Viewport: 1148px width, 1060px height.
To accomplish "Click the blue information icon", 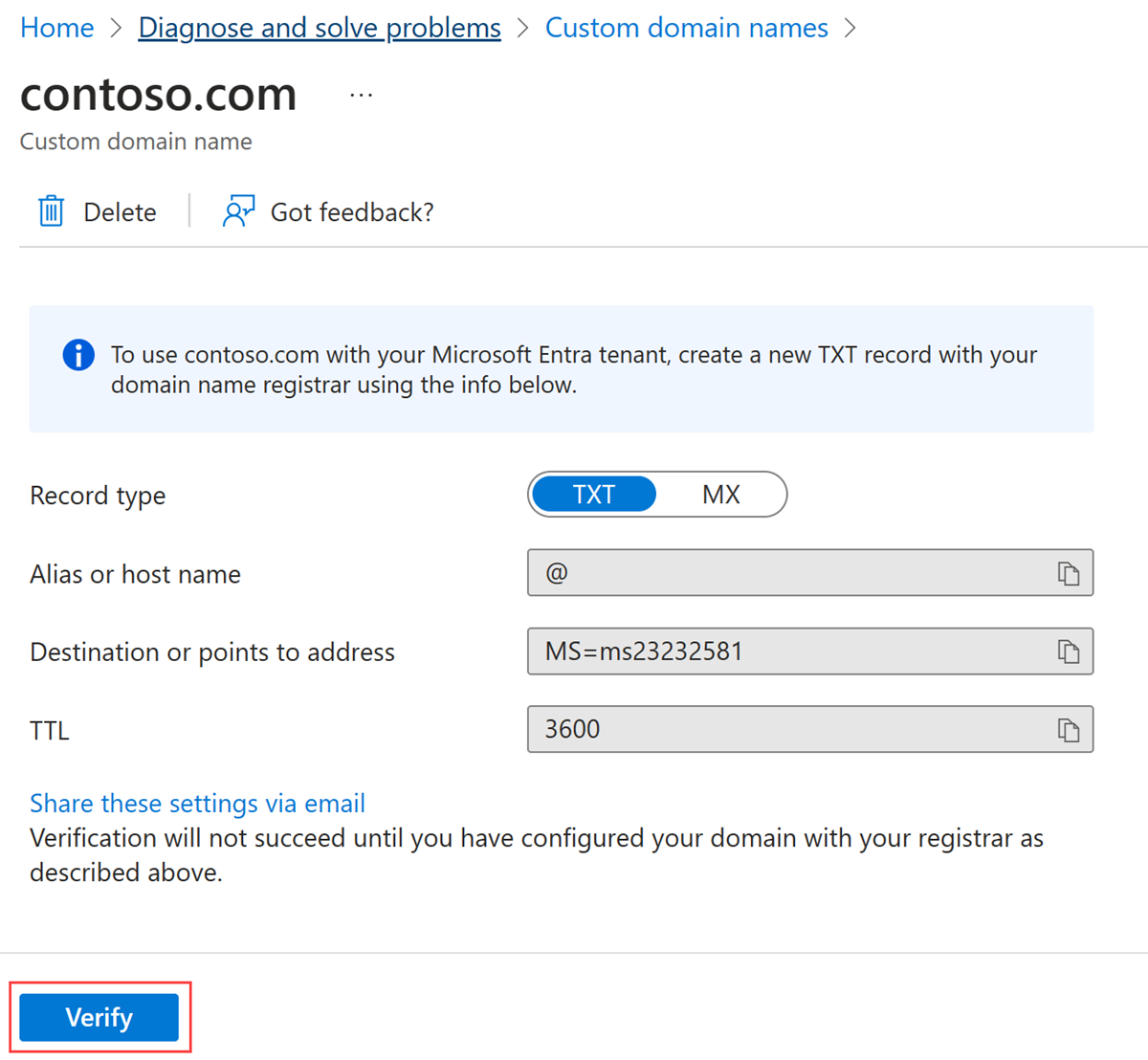I will coord(78,355).
